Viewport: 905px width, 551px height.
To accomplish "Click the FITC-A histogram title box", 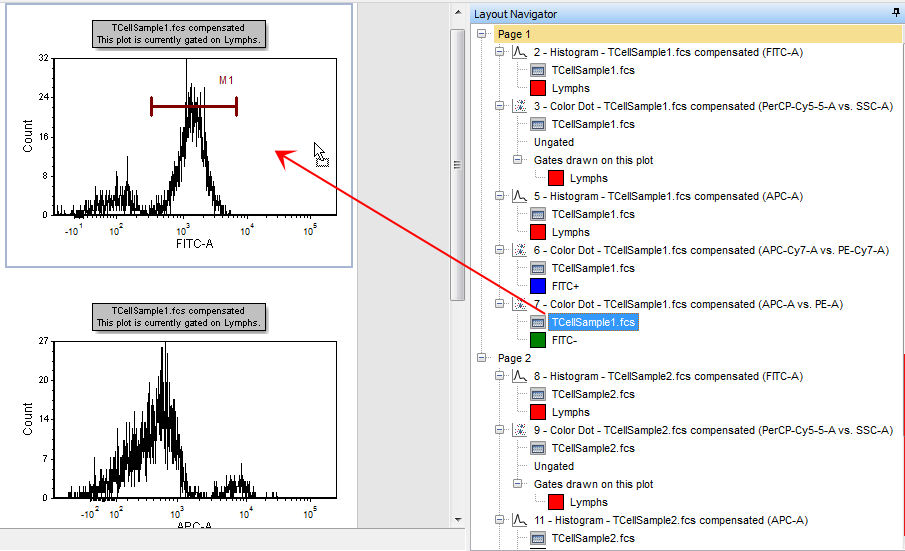I will coord(180,34).
